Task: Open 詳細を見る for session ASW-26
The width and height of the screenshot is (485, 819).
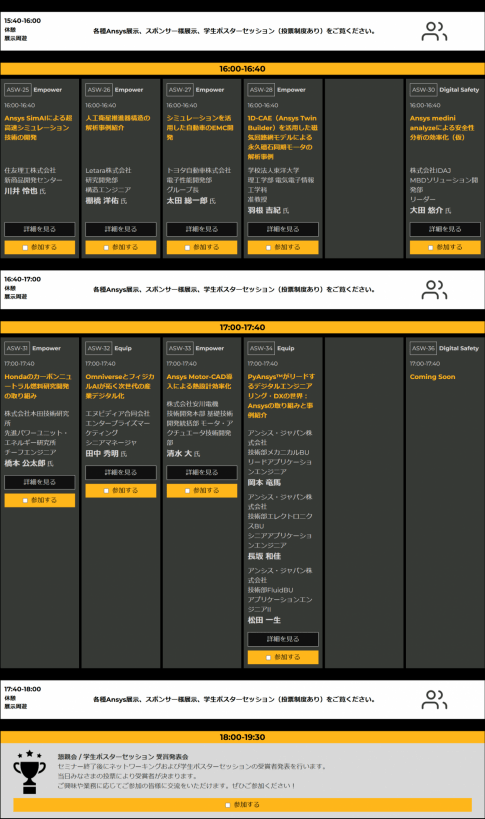Action: [121, 229]
